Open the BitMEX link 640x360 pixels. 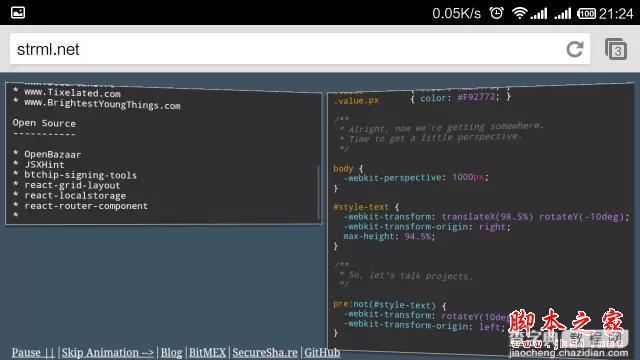coord(207,352)
